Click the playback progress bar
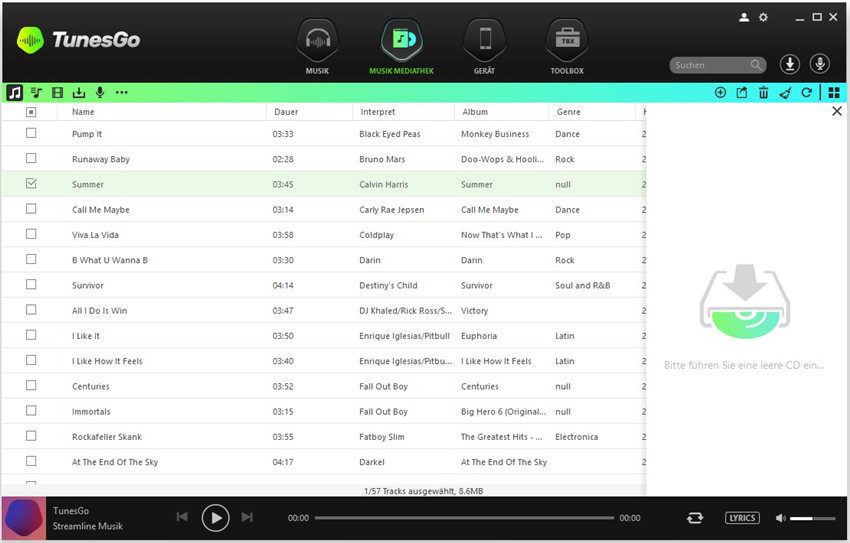 point(464,518)
